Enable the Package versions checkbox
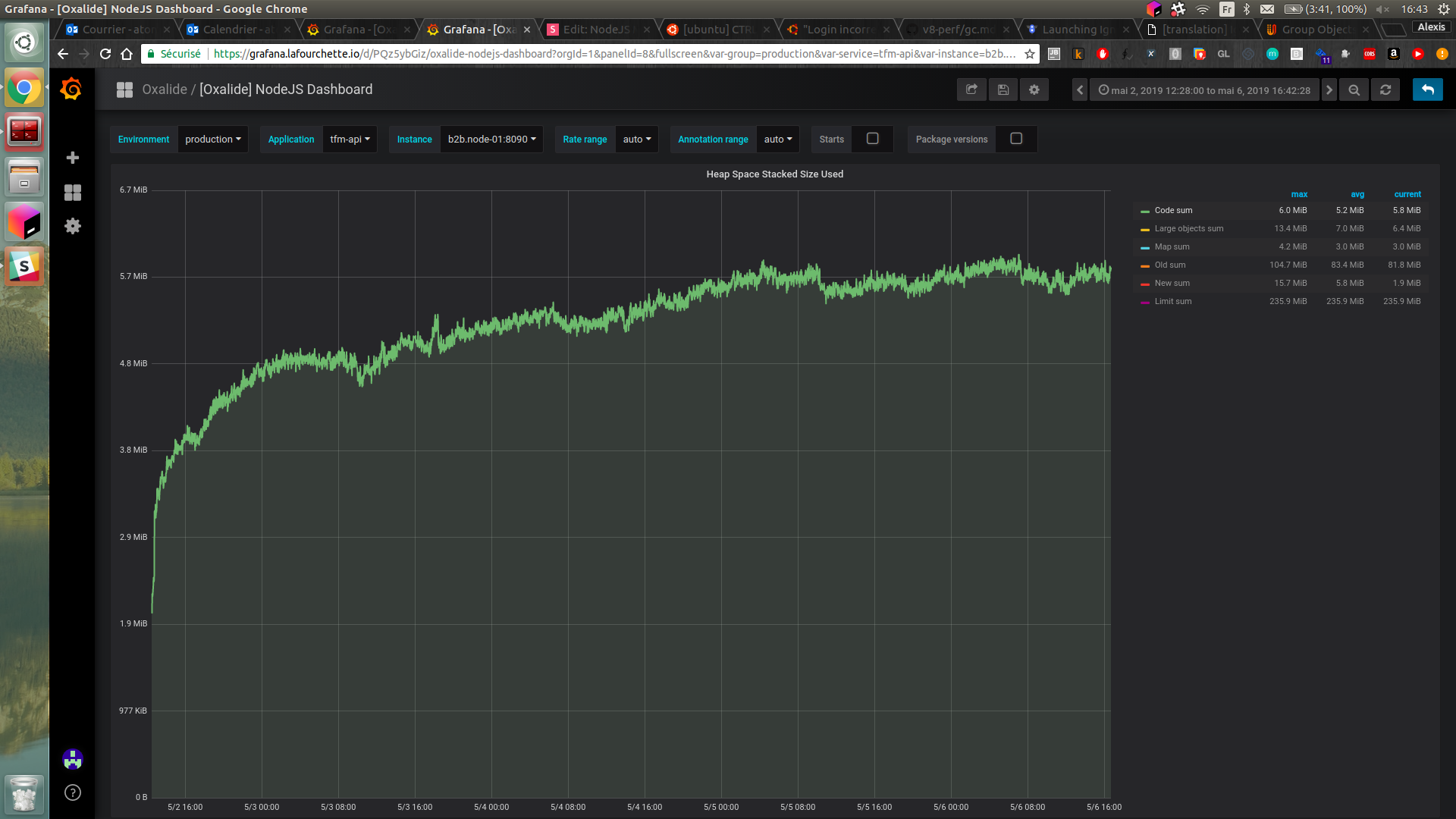The height and width of the screenshot is (819, 1456). click(1016, 139)
